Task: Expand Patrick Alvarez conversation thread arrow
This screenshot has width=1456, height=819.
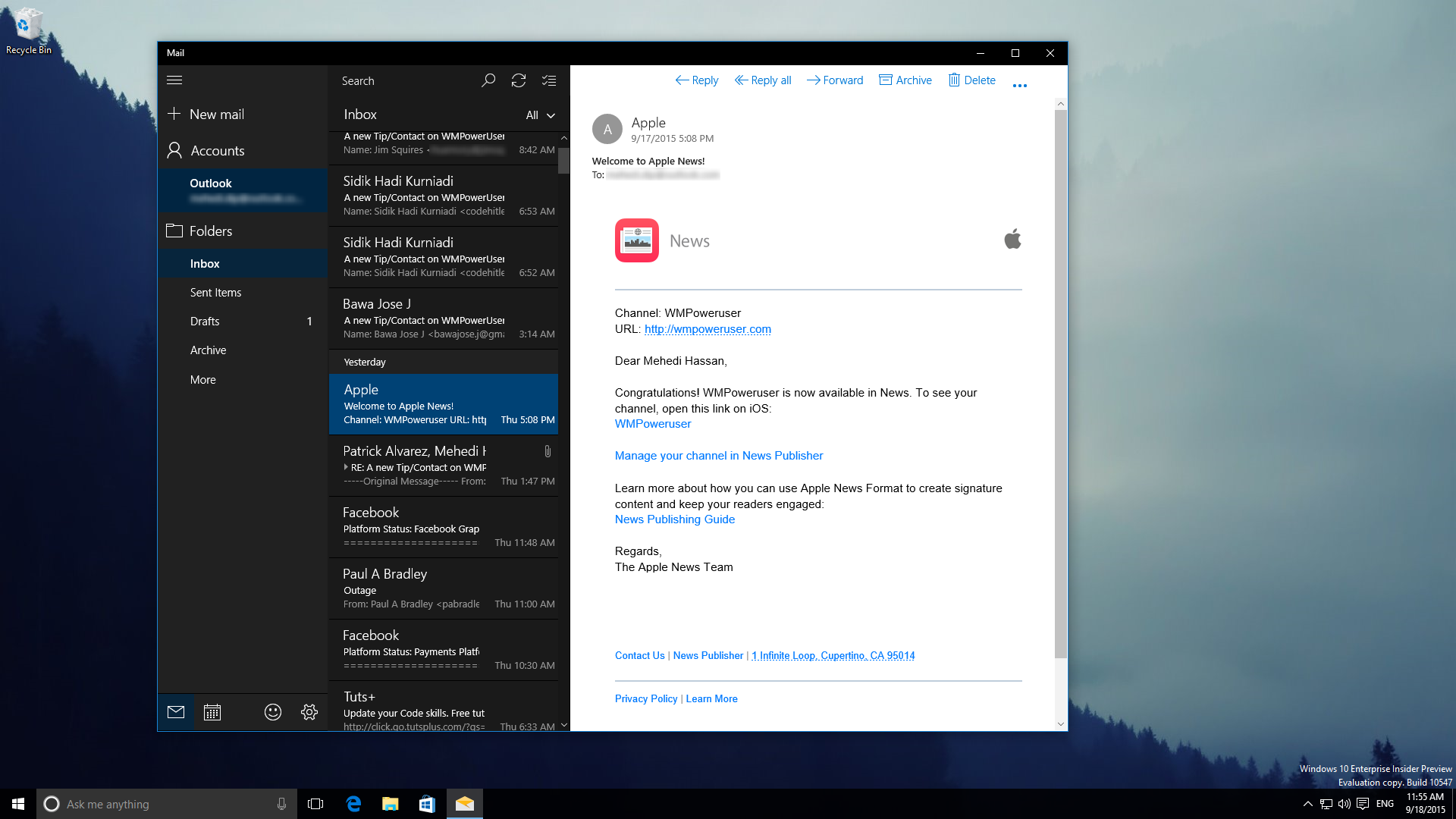Action: (x=346, y=467)
